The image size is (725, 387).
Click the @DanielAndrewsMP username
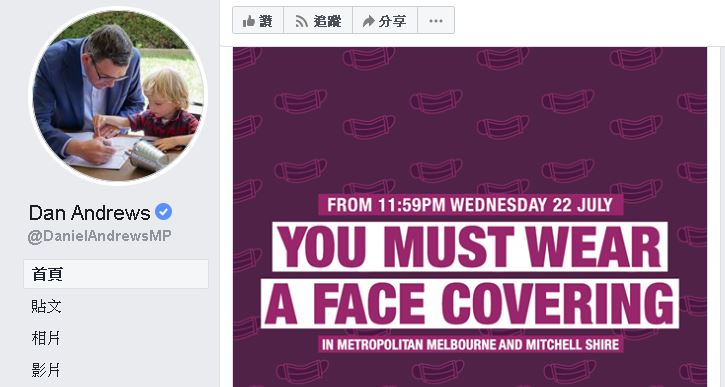tap(99, 236)
